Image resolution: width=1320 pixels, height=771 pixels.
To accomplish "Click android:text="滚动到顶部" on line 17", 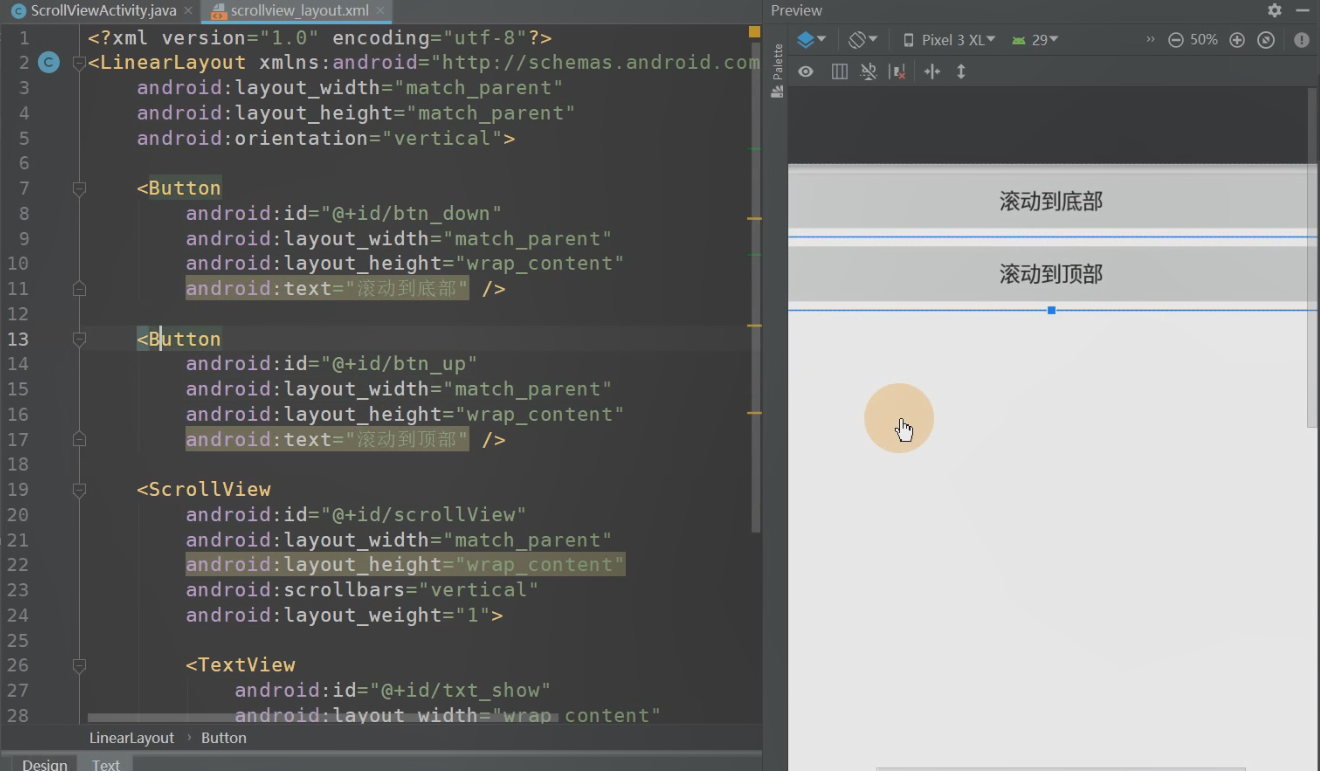I will pyautogui.click(x=326, y=439).
